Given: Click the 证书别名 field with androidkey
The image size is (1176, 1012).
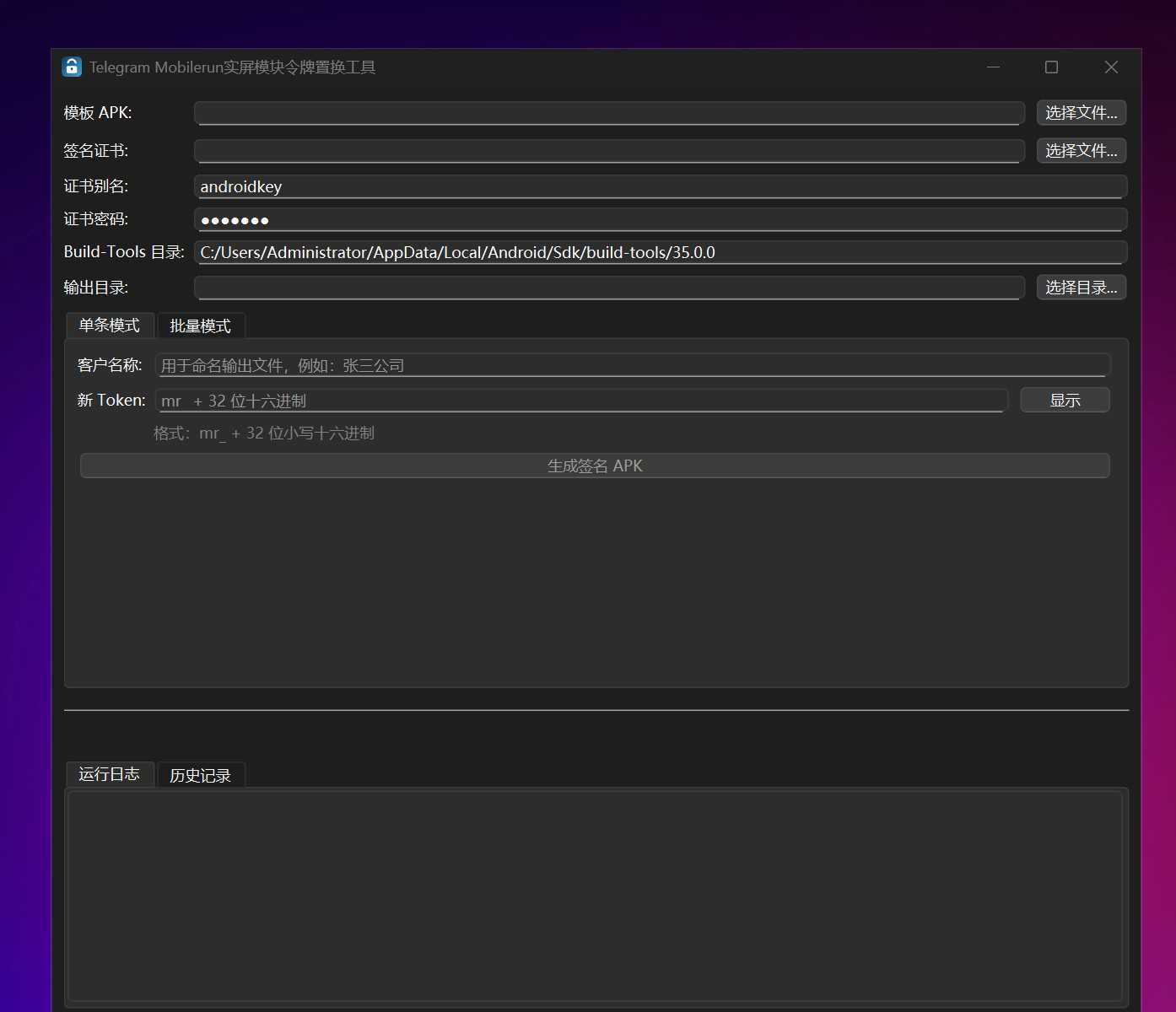Looking at the screenshot, I should [x=661, y=186].
